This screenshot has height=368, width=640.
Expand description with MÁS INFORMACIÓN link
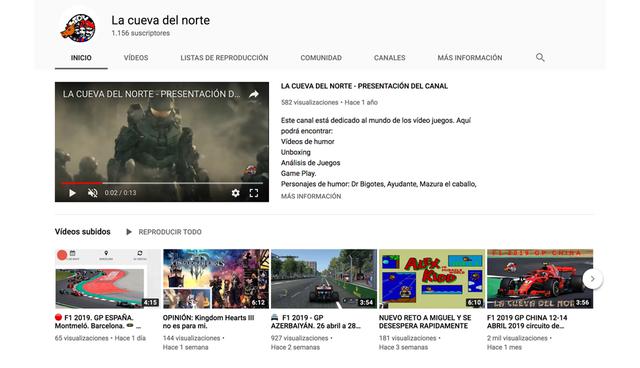311,196
